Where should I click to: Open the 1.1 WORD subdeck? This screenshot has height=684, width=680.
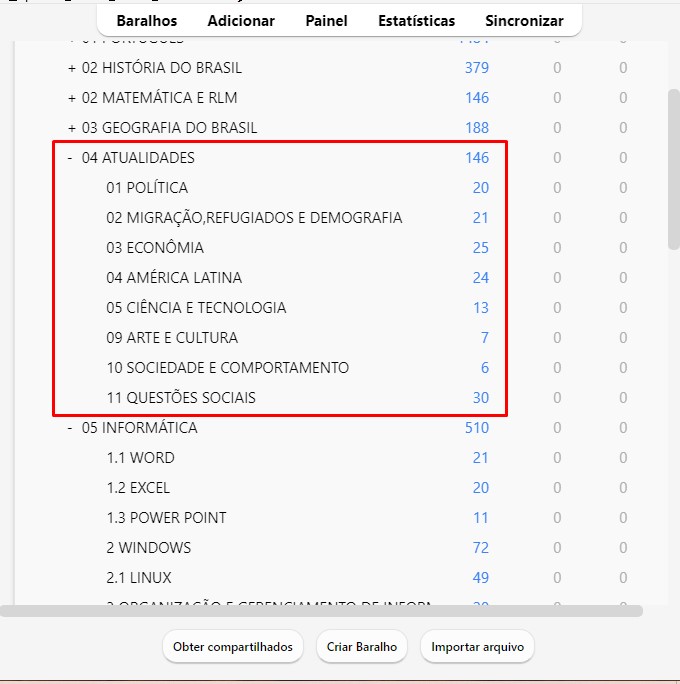140,458
